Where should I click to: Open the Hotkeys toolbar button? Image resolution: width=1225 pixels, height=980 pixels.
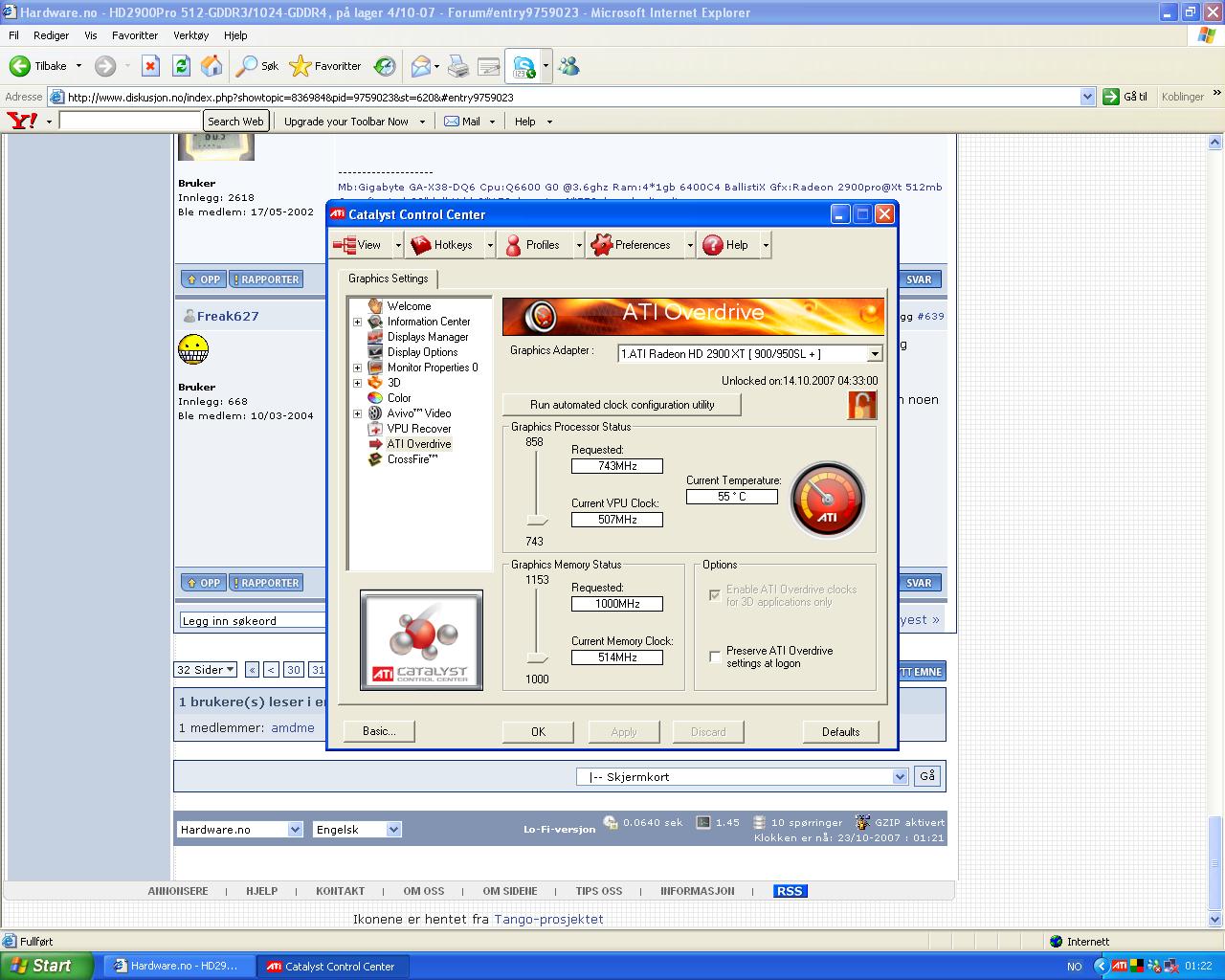coord(441,245)
